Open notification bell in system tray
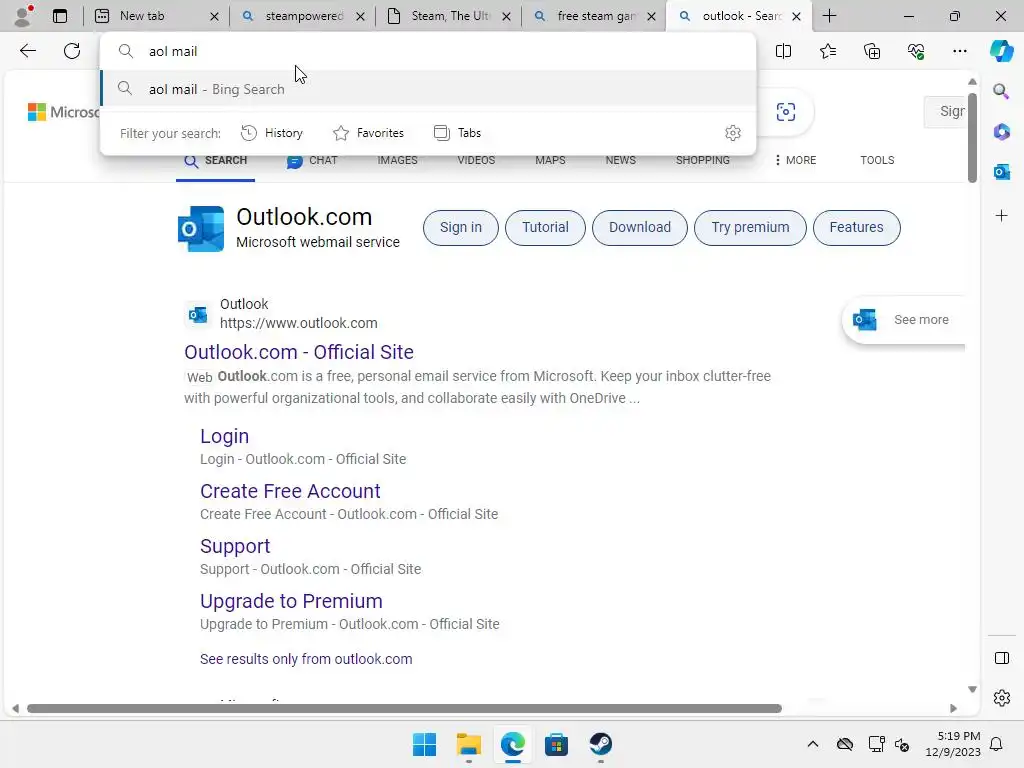Screen dimensions: 1024x768 point(996,744)
